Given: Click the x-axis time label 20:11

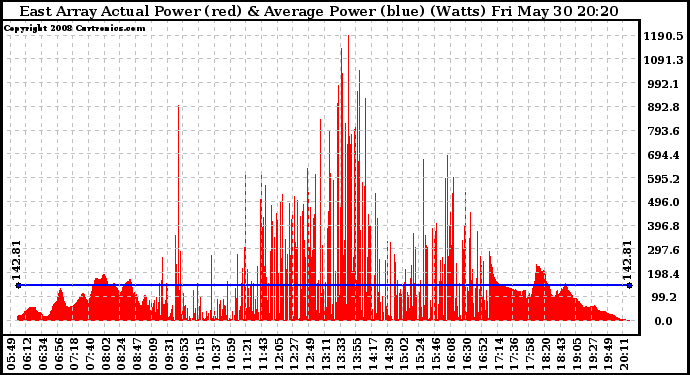Looking at the screenshot, I should 624,354.
